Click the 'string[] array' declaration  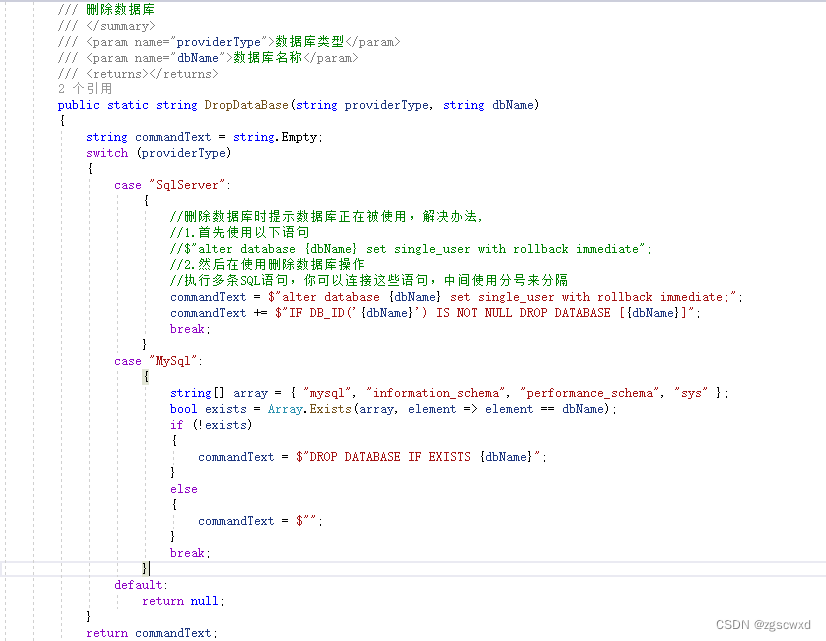[x=449, y=393]
